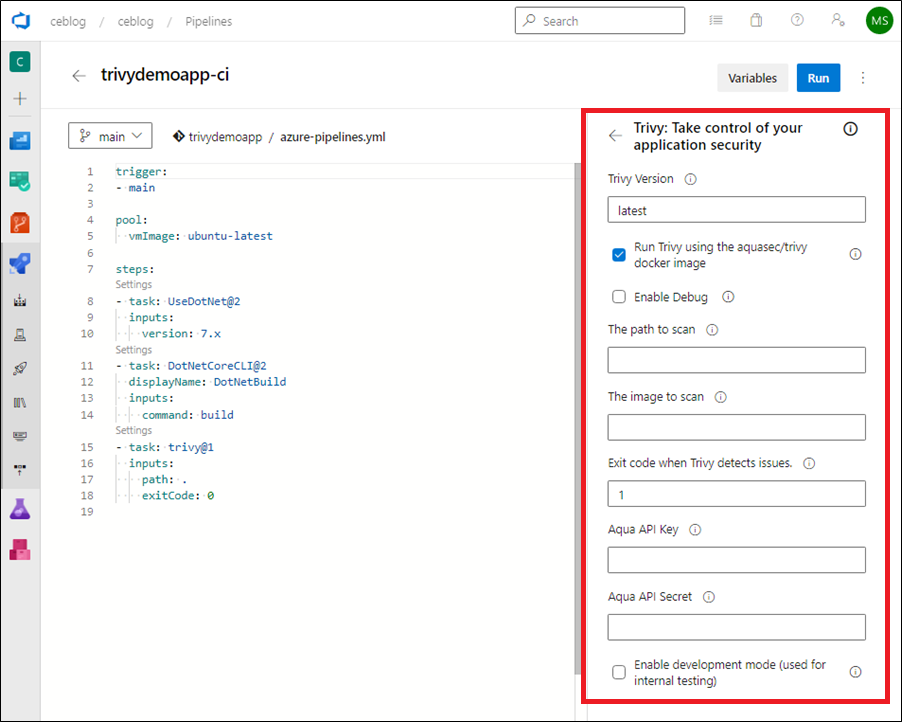The image size is (902, 722).
Task: Open the User settings icon
Action: (x=838, y=20)
